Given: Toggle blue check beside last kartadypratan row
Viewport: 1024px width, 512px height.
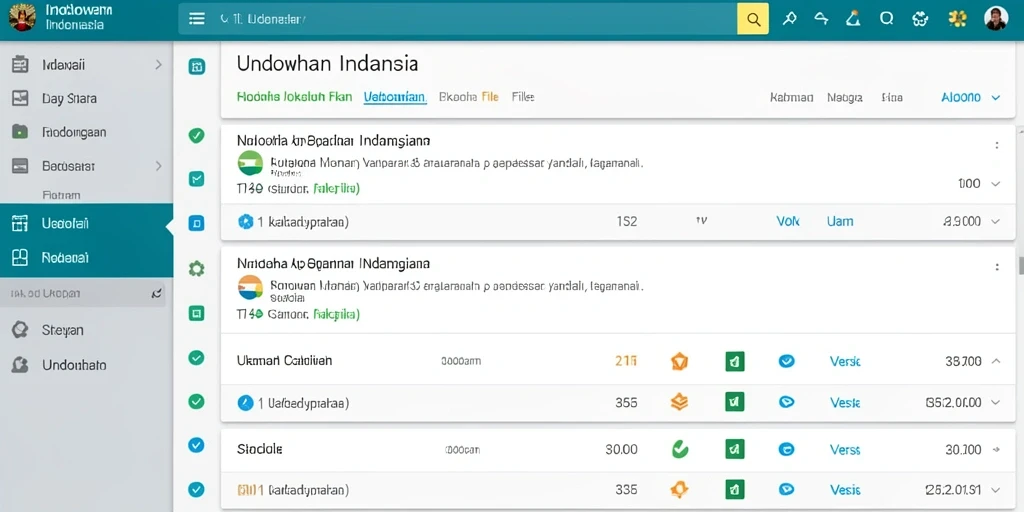Looking at the screenshot, I should click(x=196, y=489).
